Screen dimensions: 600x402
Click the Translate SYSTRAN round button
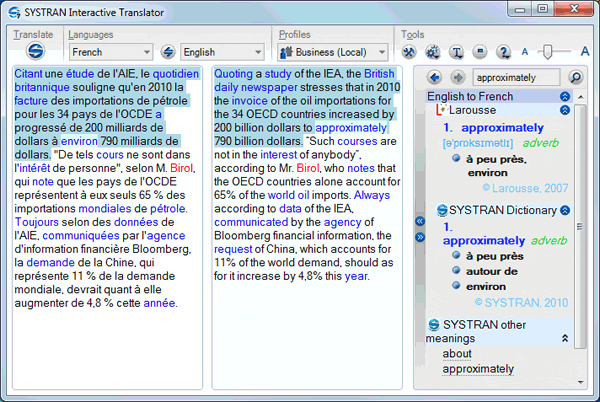point(36,51)
